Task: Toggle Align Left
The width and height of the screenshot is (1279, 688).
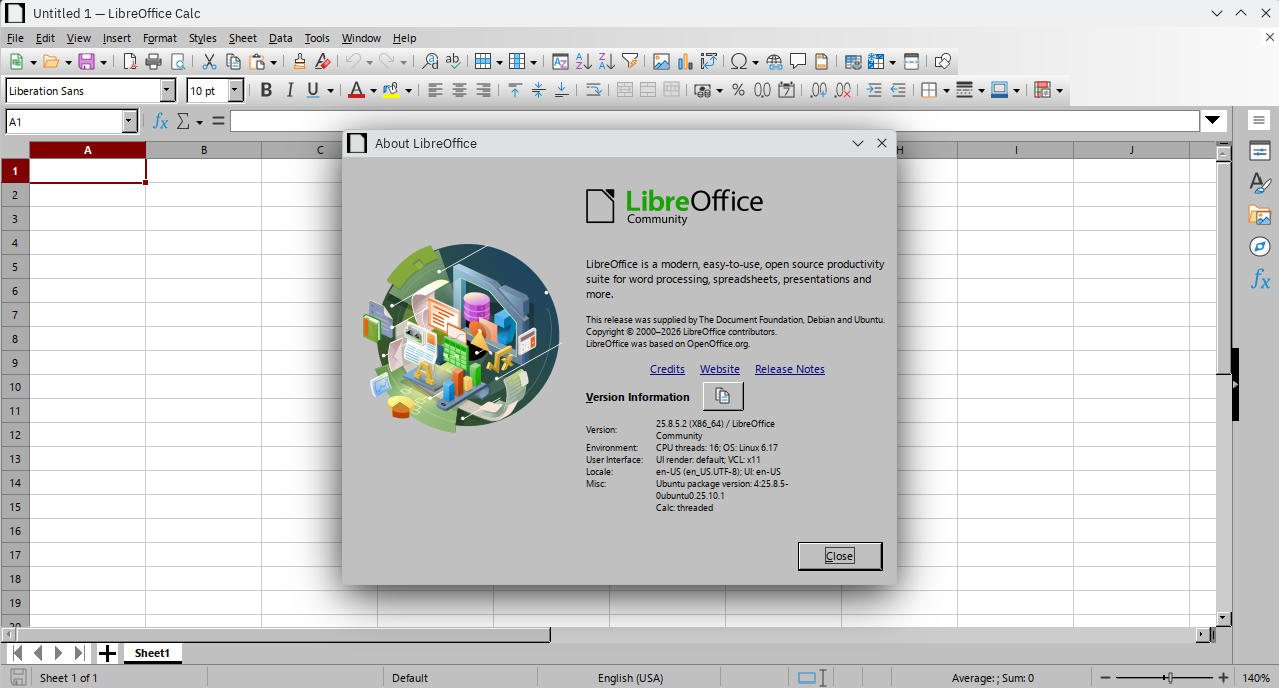Action: pyautogui.click(x=435, y=90)
